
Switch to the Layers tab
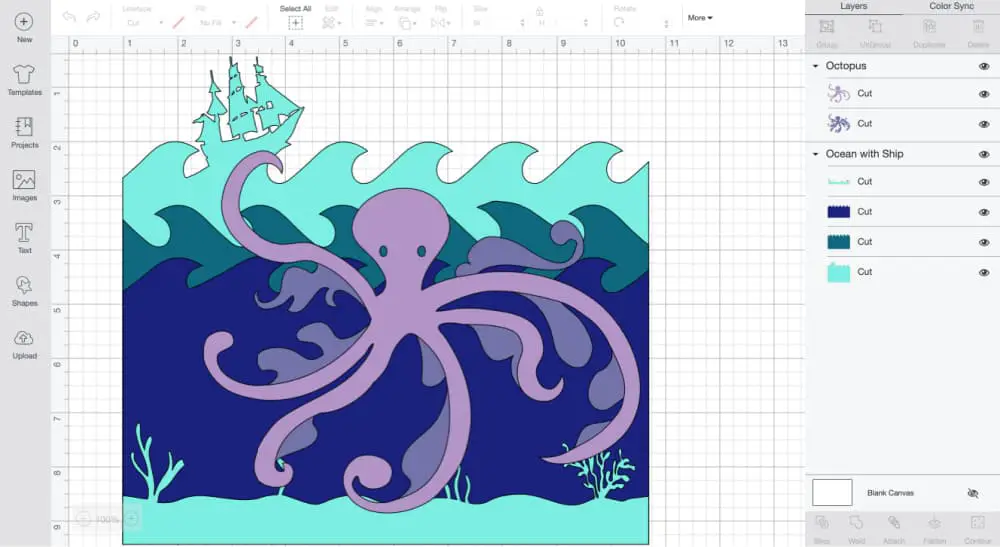[x=853, y=6]
